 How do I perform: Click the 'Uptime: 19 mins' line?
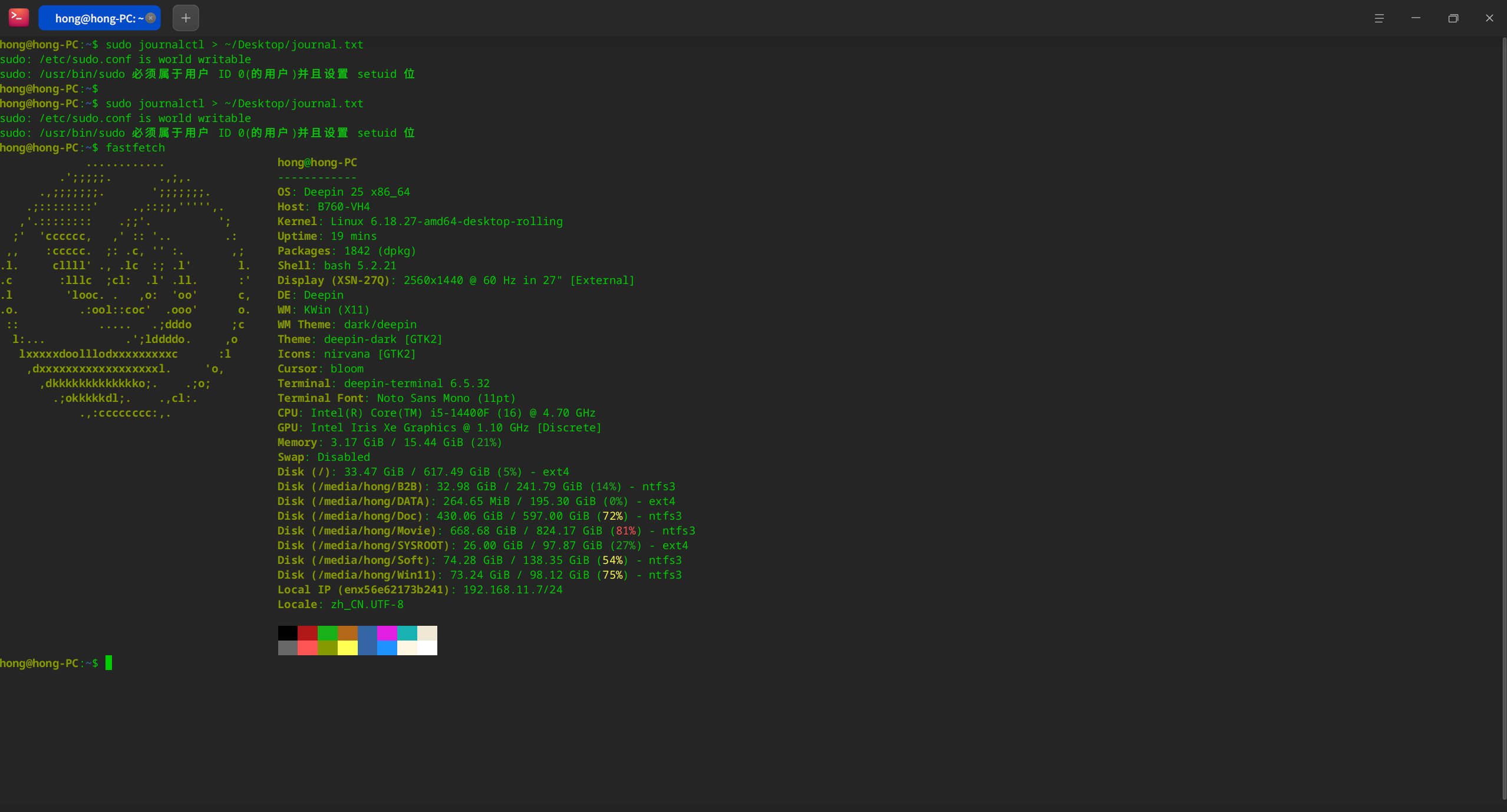coord(327,236)
